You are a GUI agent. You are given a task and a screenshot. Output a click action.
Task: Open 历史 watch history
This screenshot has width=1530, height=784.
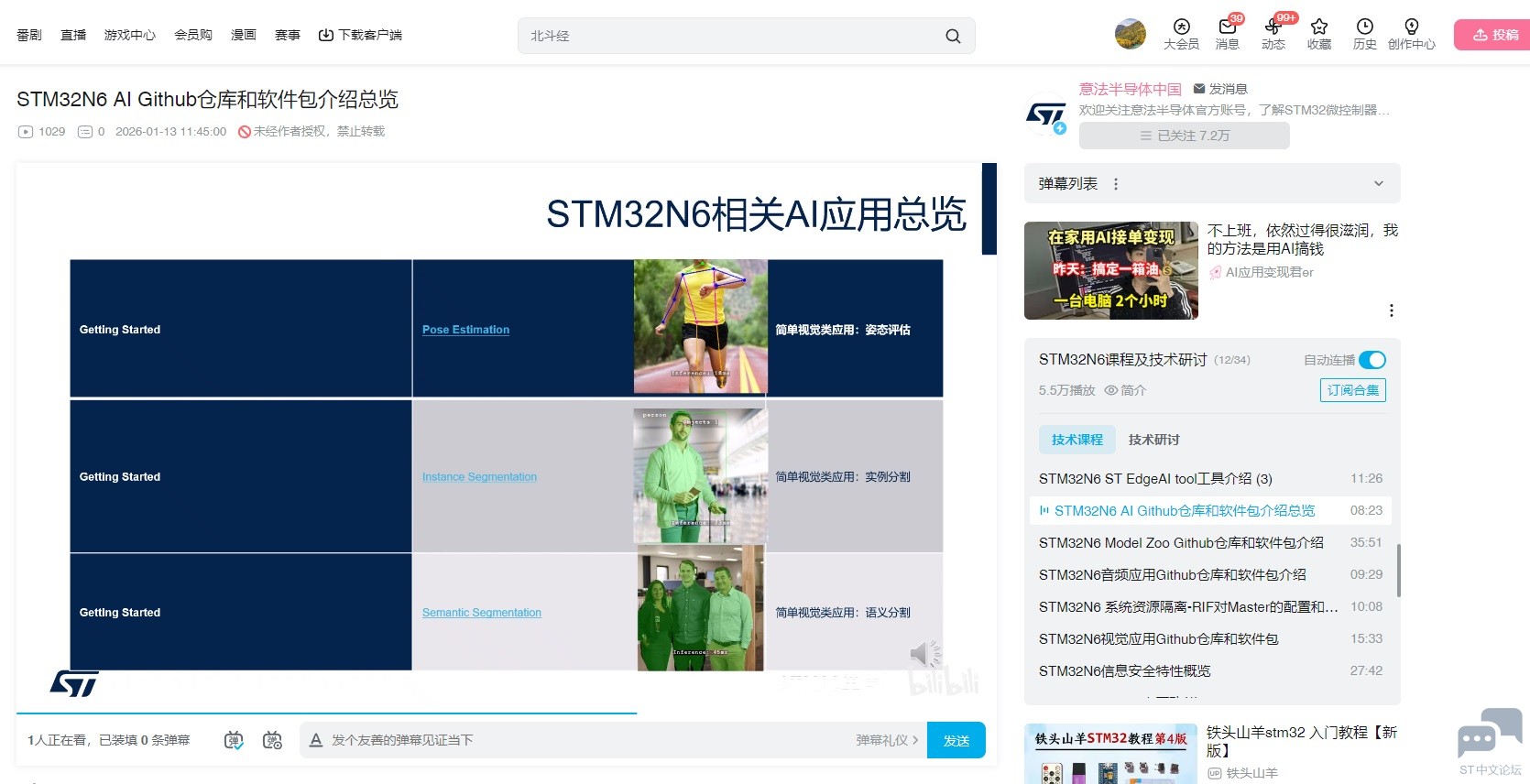(1365, 34)
